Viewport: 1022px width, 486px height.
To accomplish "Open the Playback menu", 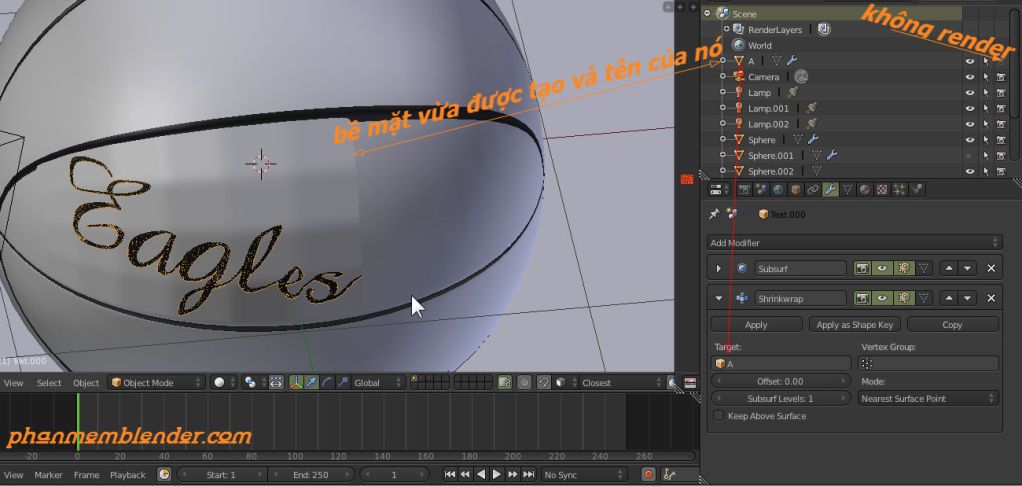I will [128, 475].
